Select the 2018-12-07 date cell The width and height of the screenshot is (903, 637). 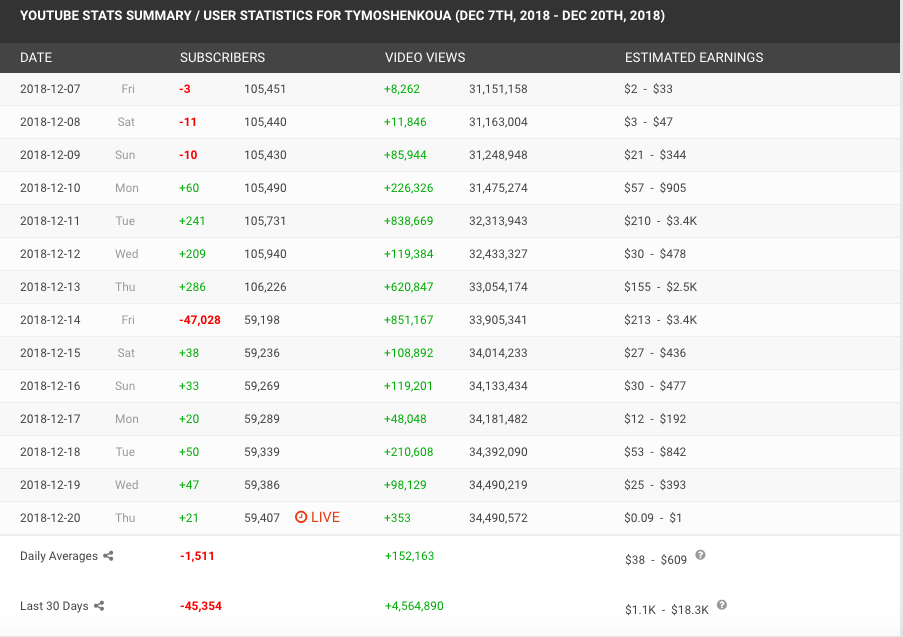click(x=50, y=89)
